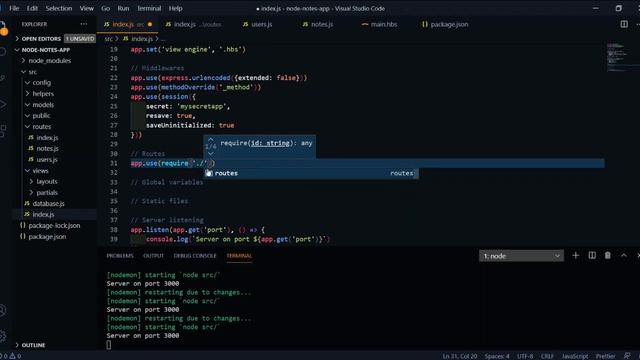This screenshot has width=640, height=360.
Task: Switch to DEBUG CONSOLE panel tab
Action: point(195,256)
